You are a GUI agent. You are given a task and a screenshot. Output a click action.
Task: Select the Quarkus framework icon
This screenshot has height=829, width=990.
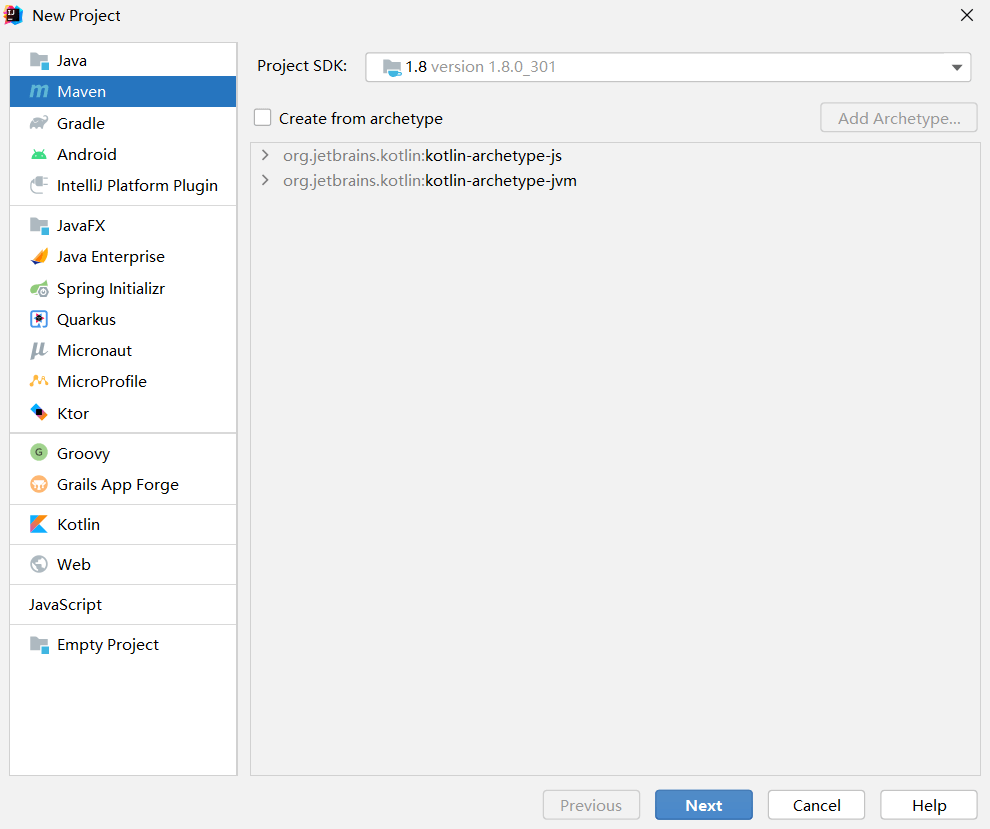(x=38, y=318)
